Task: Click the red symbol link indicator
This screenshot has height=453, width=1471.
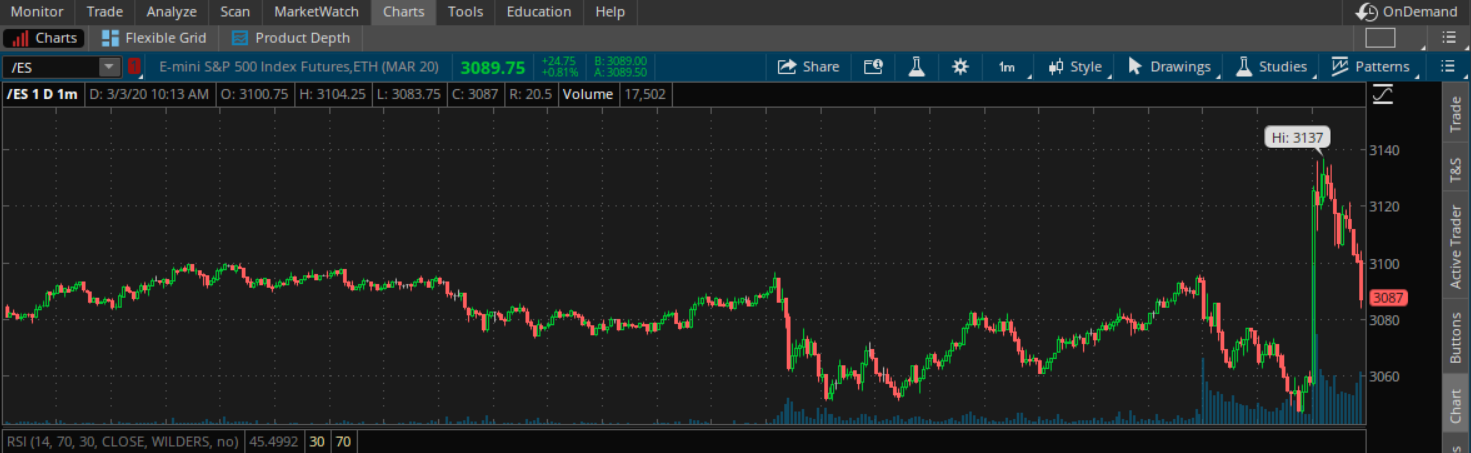Action: pos(134,66)
